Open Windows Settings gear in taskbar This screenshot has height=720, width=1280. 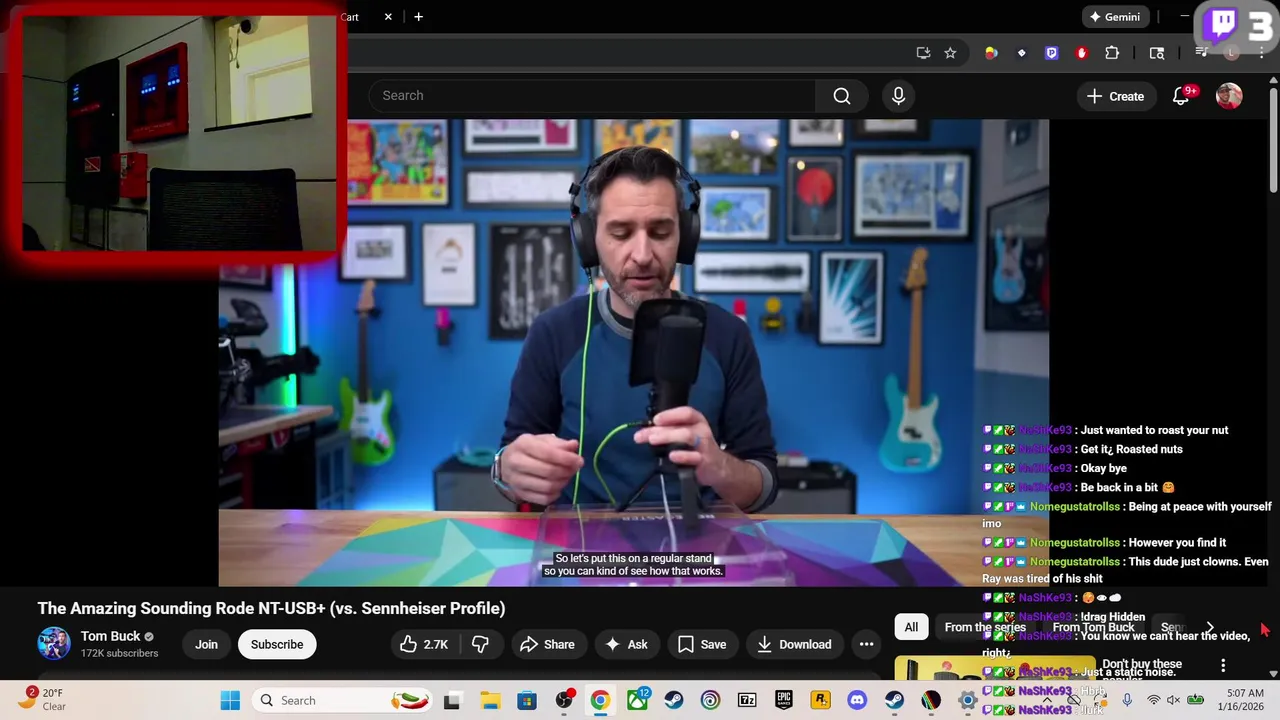tap(967, 700)
